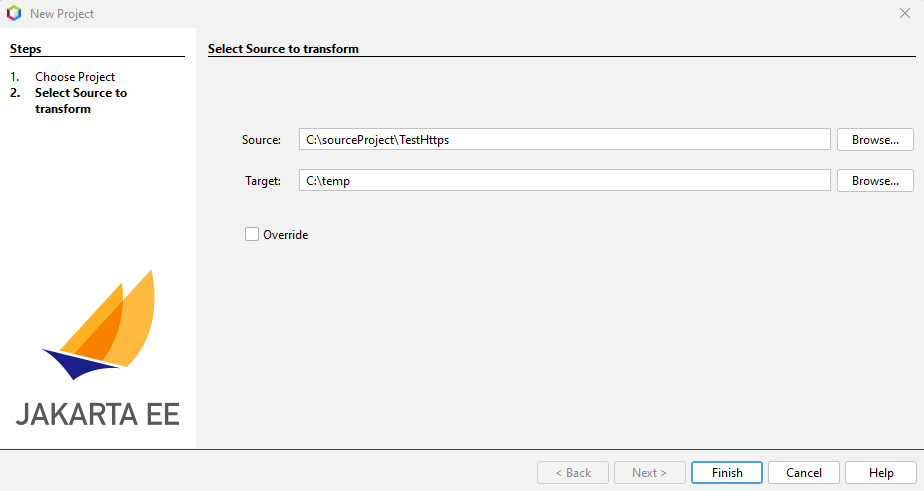Screen dimensions: 924x491
Task: Click the disabled Next button
Action: 649,473
